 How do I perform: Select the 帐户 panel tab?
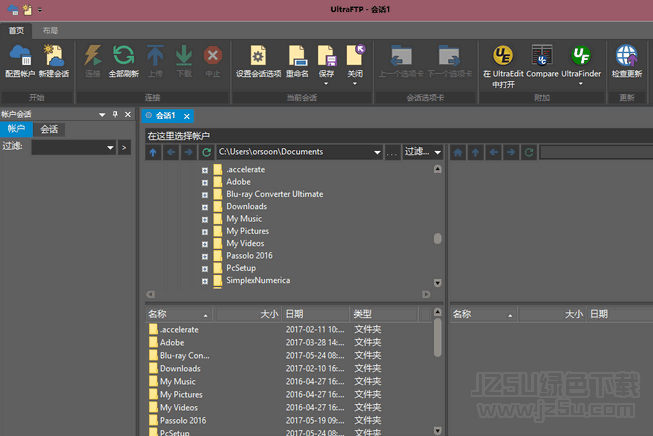(x=16, y=129)
